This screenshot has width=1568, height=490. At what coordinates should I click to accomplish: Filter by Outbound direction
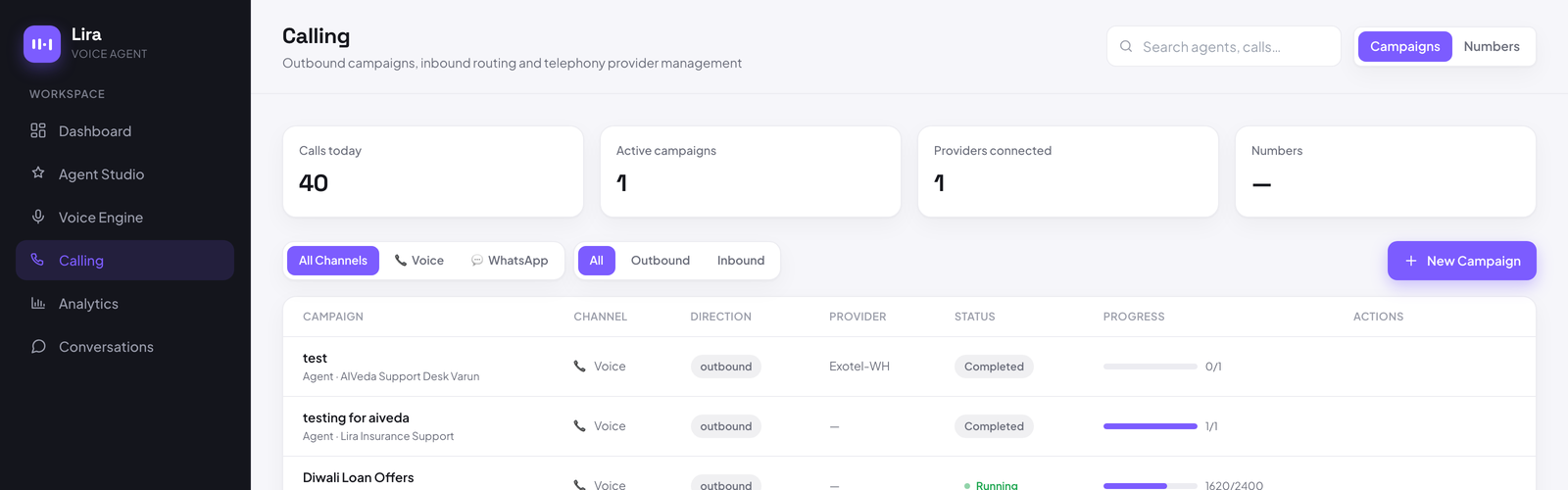click(x=661, y=261)
